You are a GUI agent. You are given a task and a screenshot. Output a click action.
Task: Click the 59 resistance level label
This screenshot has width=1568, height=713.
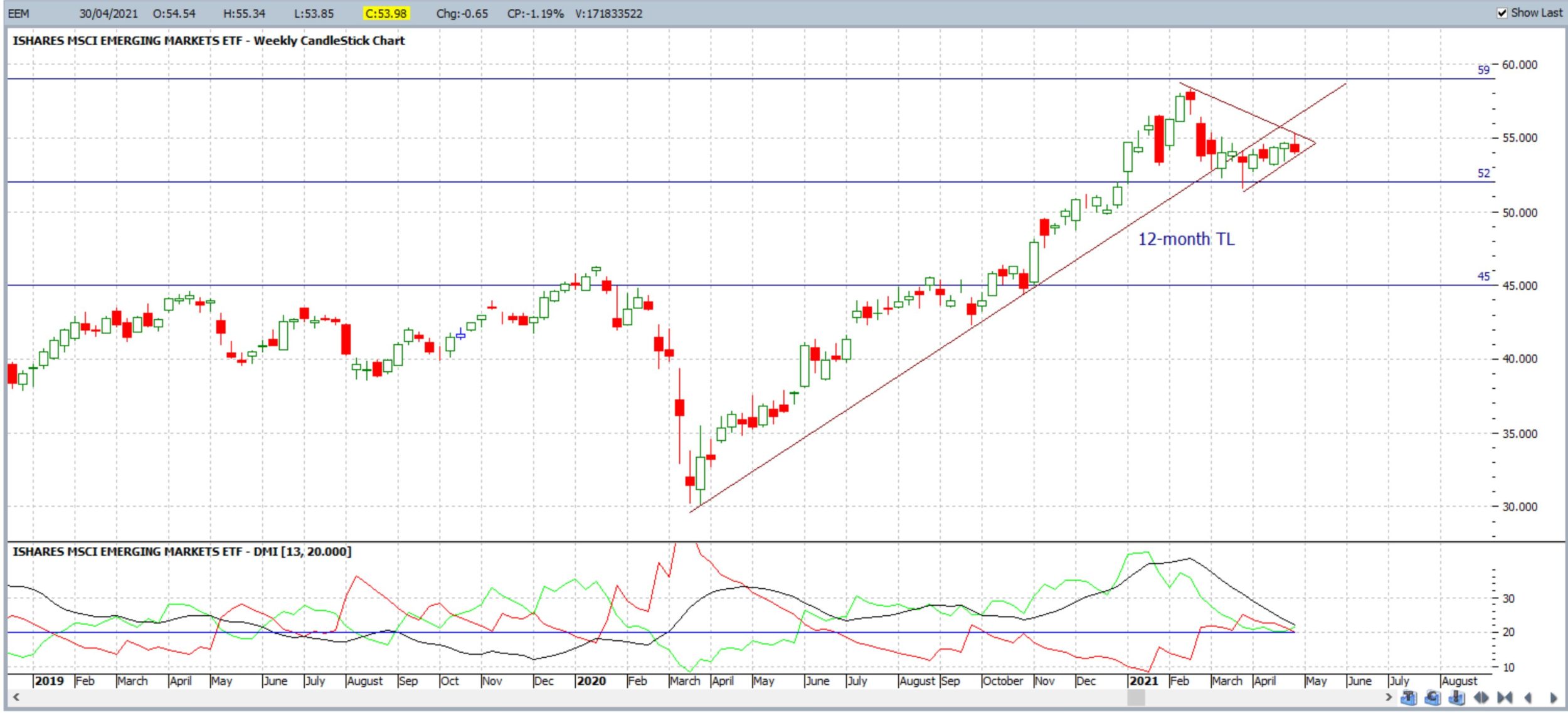tap(1483, 70)
